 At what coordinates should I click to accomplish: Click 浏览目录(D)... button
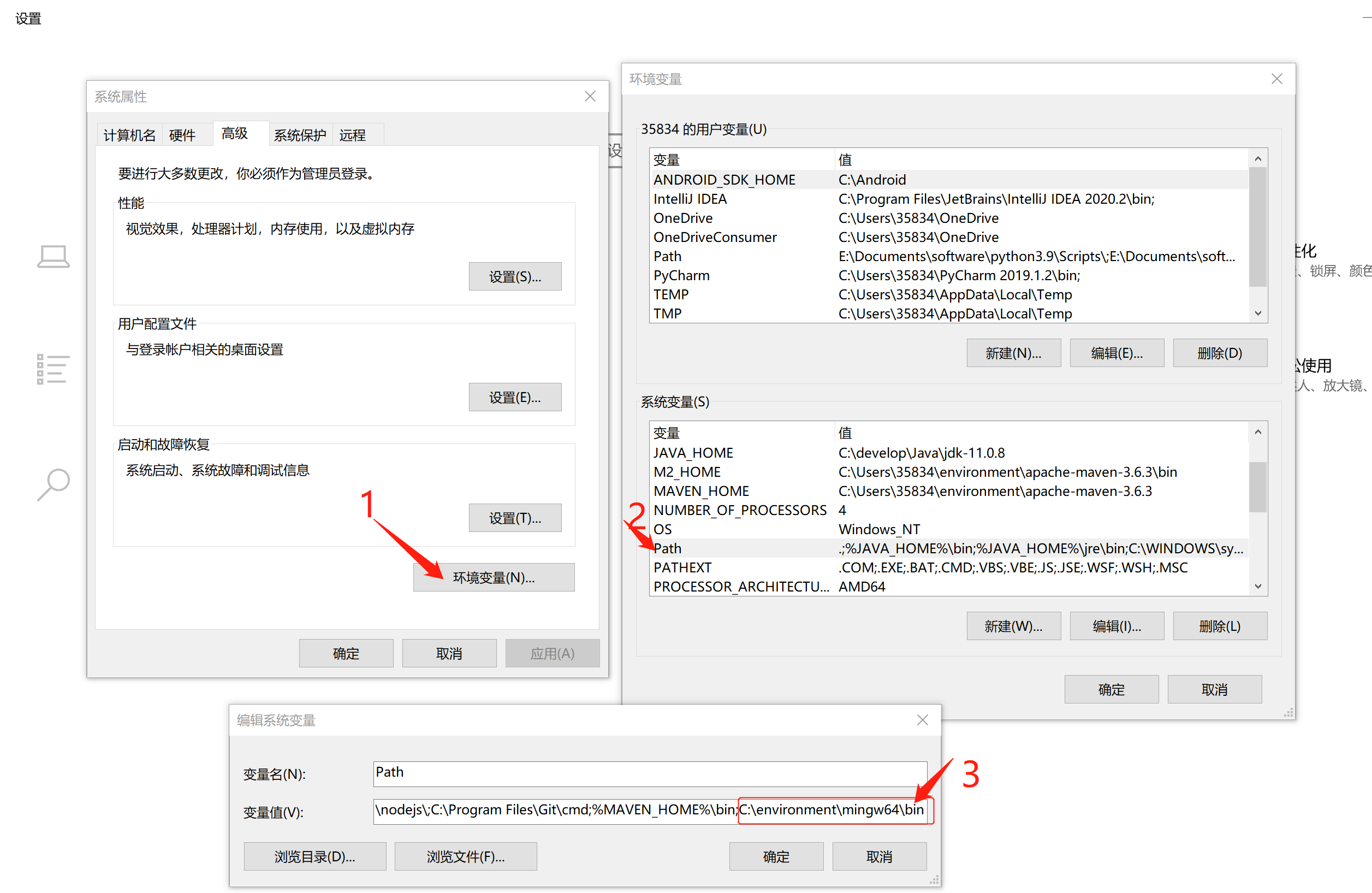(x=315, y=856)
